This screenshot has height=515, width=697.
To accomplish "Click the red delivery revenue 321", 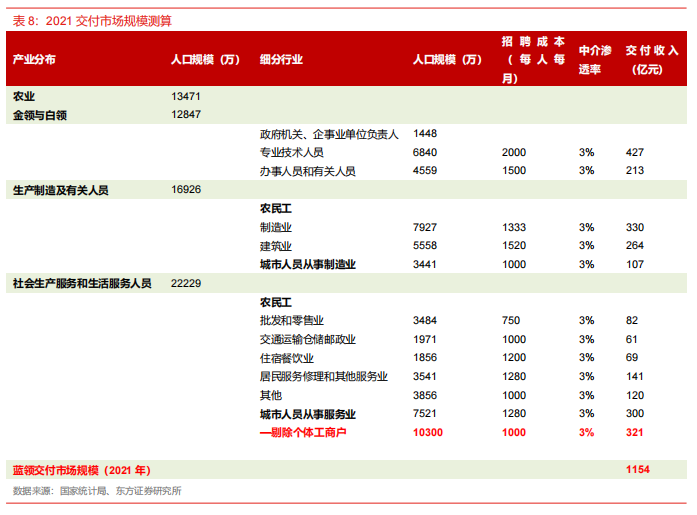I will 635,433.
